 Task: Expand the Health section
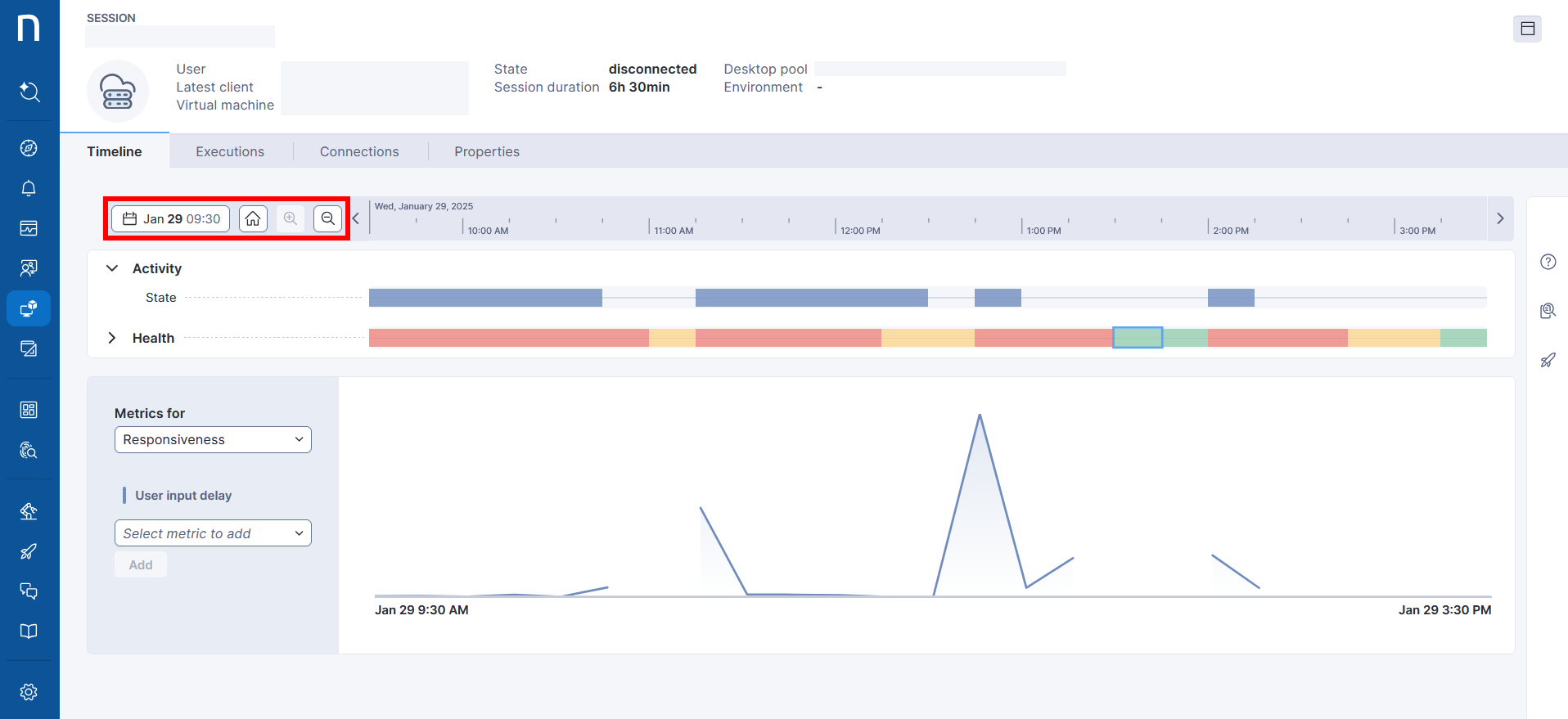112,338
